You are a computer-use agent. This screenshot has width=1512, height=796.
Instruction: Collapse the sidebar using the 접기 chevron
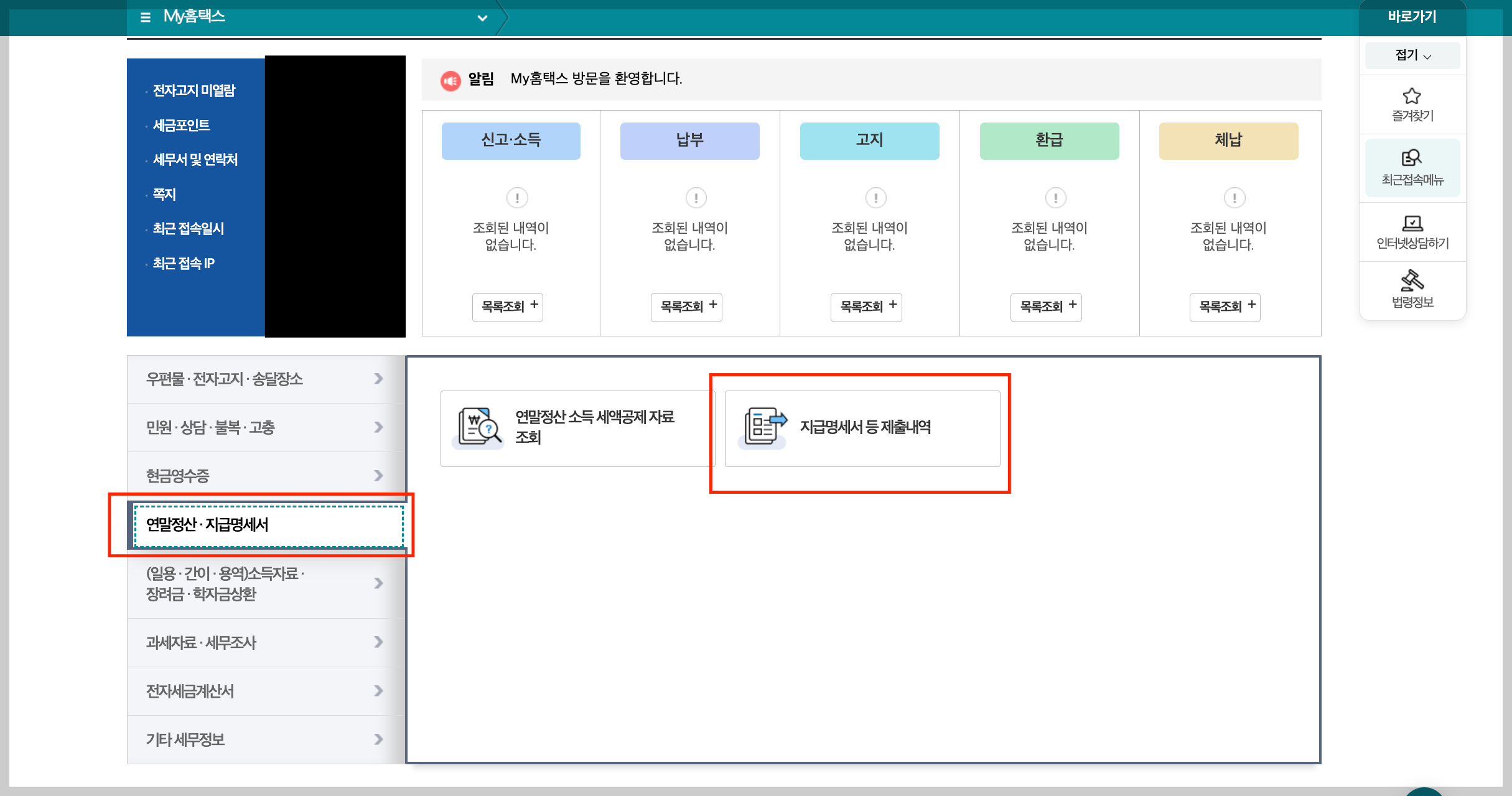click(x=1412, y=55)
